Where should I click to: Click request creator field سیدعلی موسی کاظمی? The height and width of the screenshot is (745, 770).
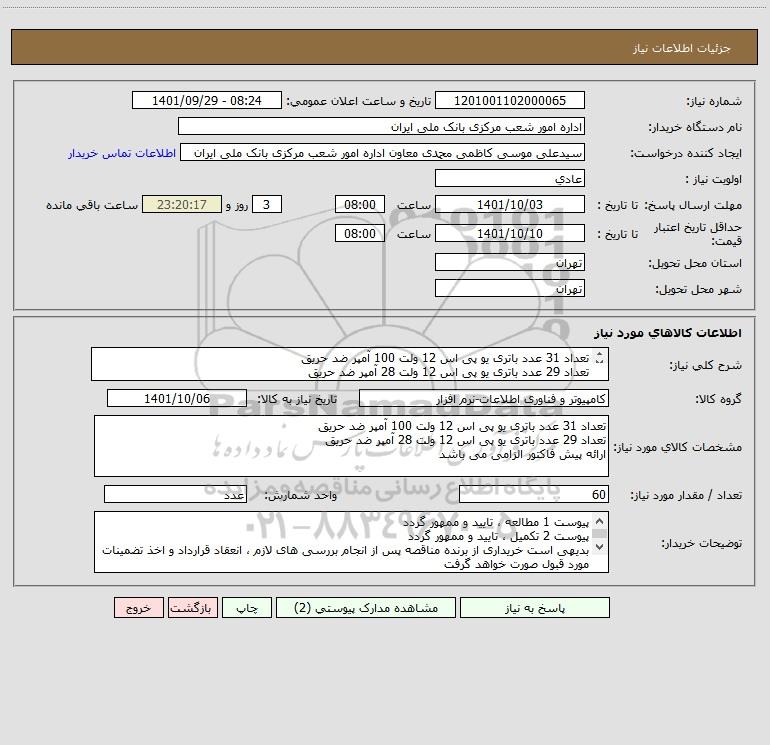point(382,152)
